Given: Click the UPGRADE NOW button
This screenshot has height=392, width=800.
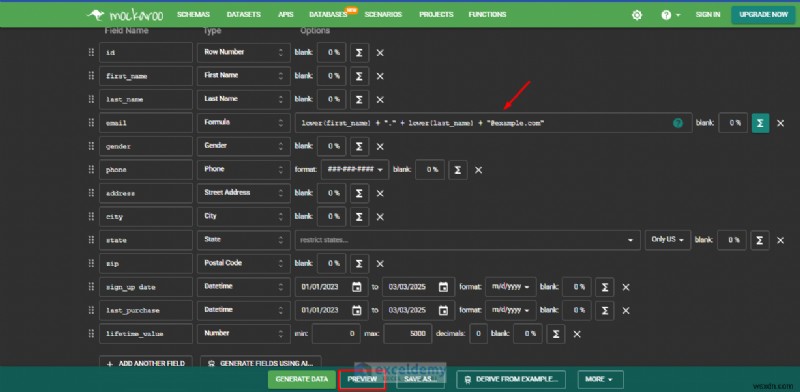Looking at the screenshot, I should point(763,15).
